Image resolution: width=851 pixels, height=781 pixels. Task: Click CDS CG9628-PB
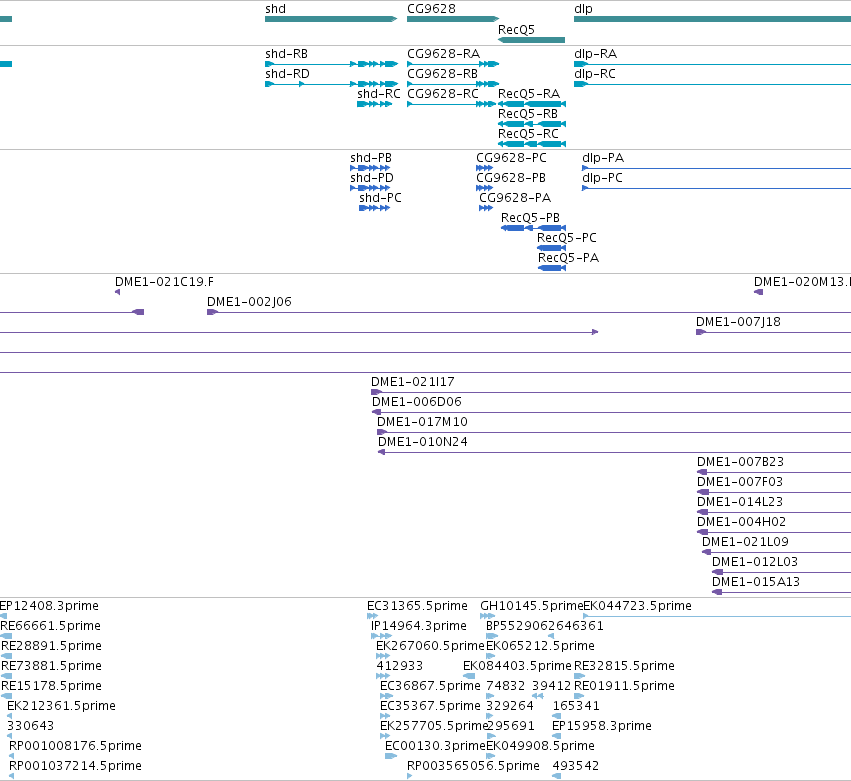485,188
